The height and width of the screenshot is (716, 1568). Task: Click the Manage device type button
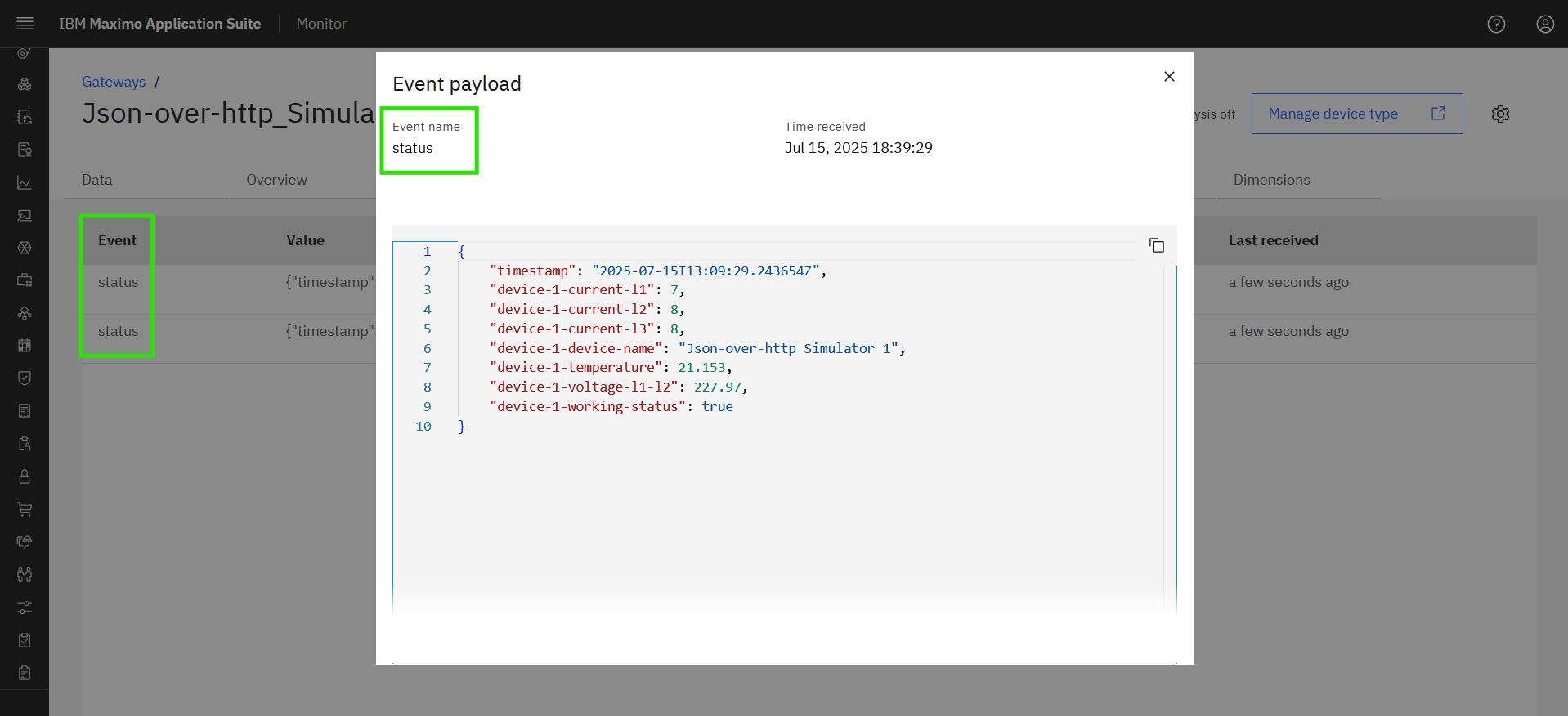point(1357,114)
